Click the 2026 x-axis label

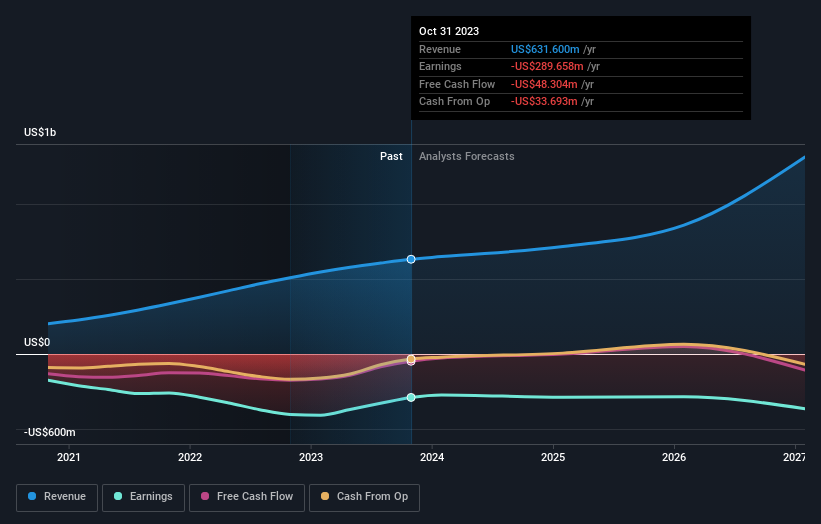pos(674,458)
